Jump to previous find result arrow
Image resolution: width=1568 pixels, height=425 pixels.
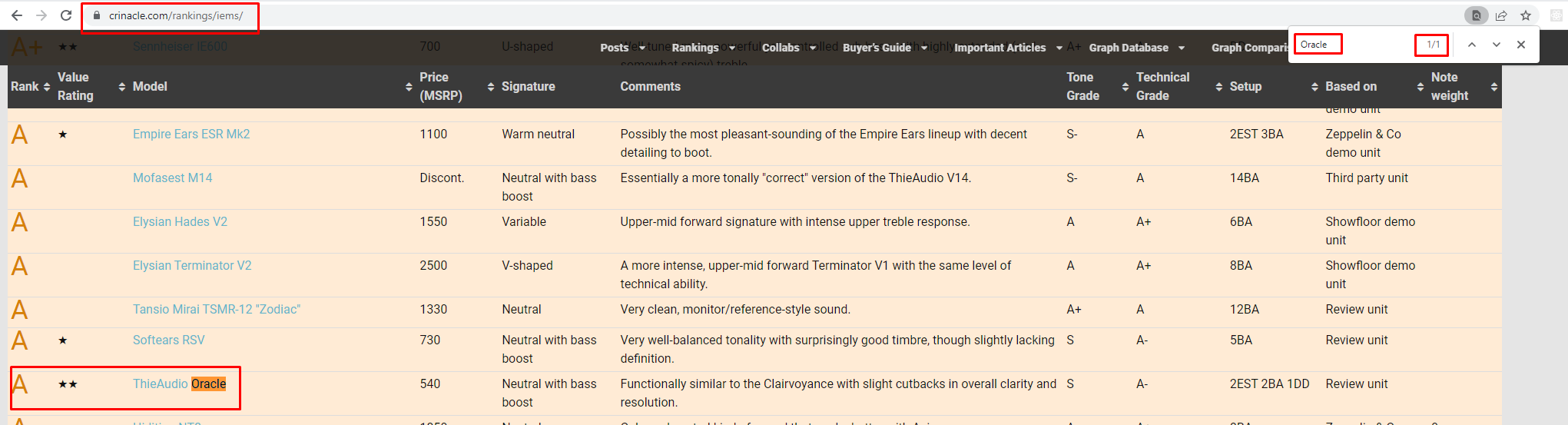[1472, 45]
